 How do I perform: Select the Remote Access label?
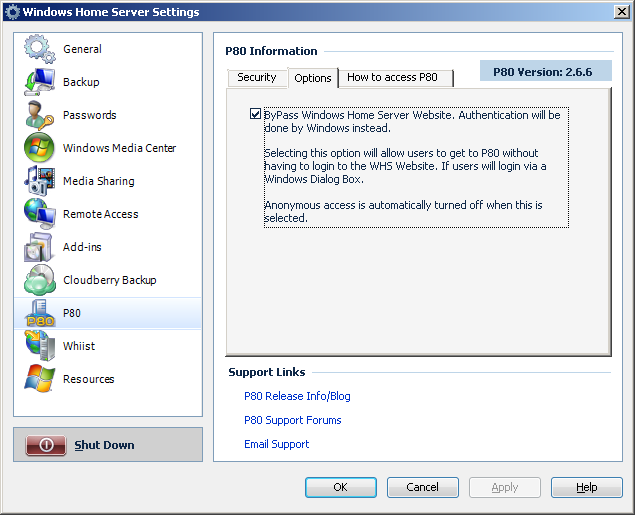coord(100,214)
